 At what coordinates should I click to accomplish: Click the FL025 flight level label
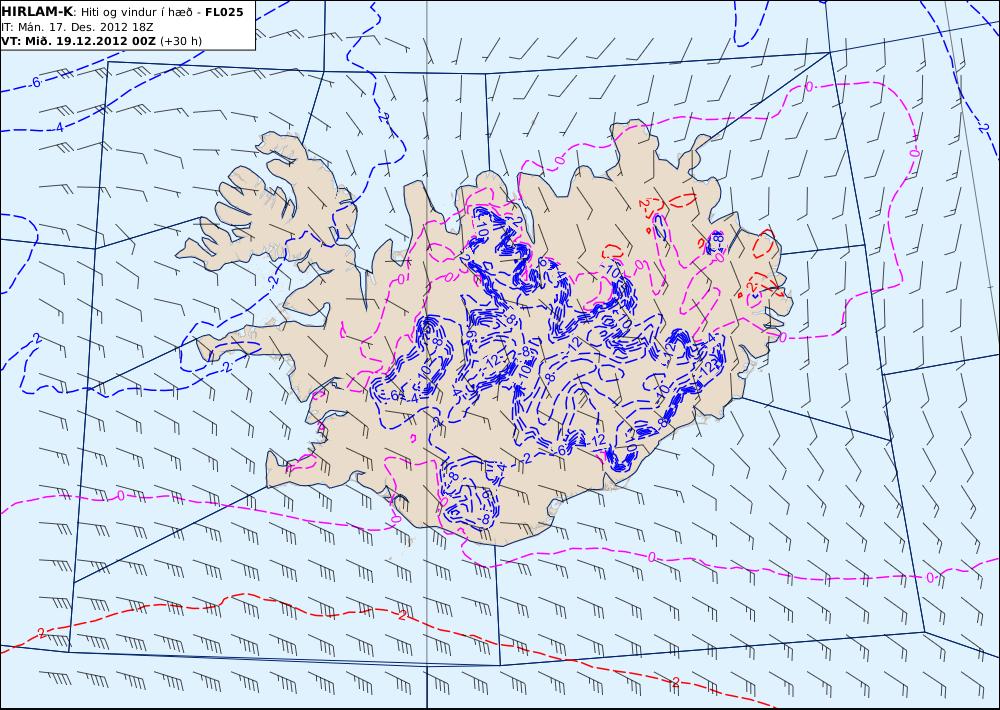pos(224,12)
